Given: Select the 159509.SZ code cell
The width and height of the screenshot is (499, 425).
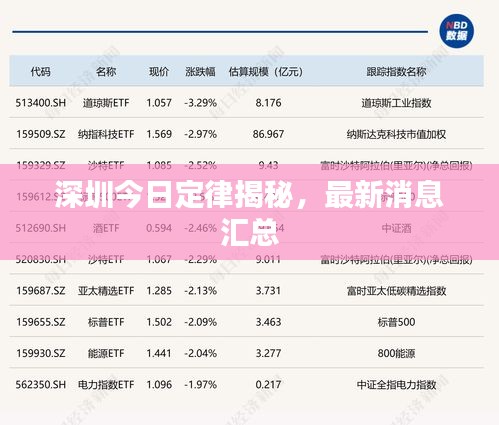Looking at the screenshot, I should pos(41,134).
